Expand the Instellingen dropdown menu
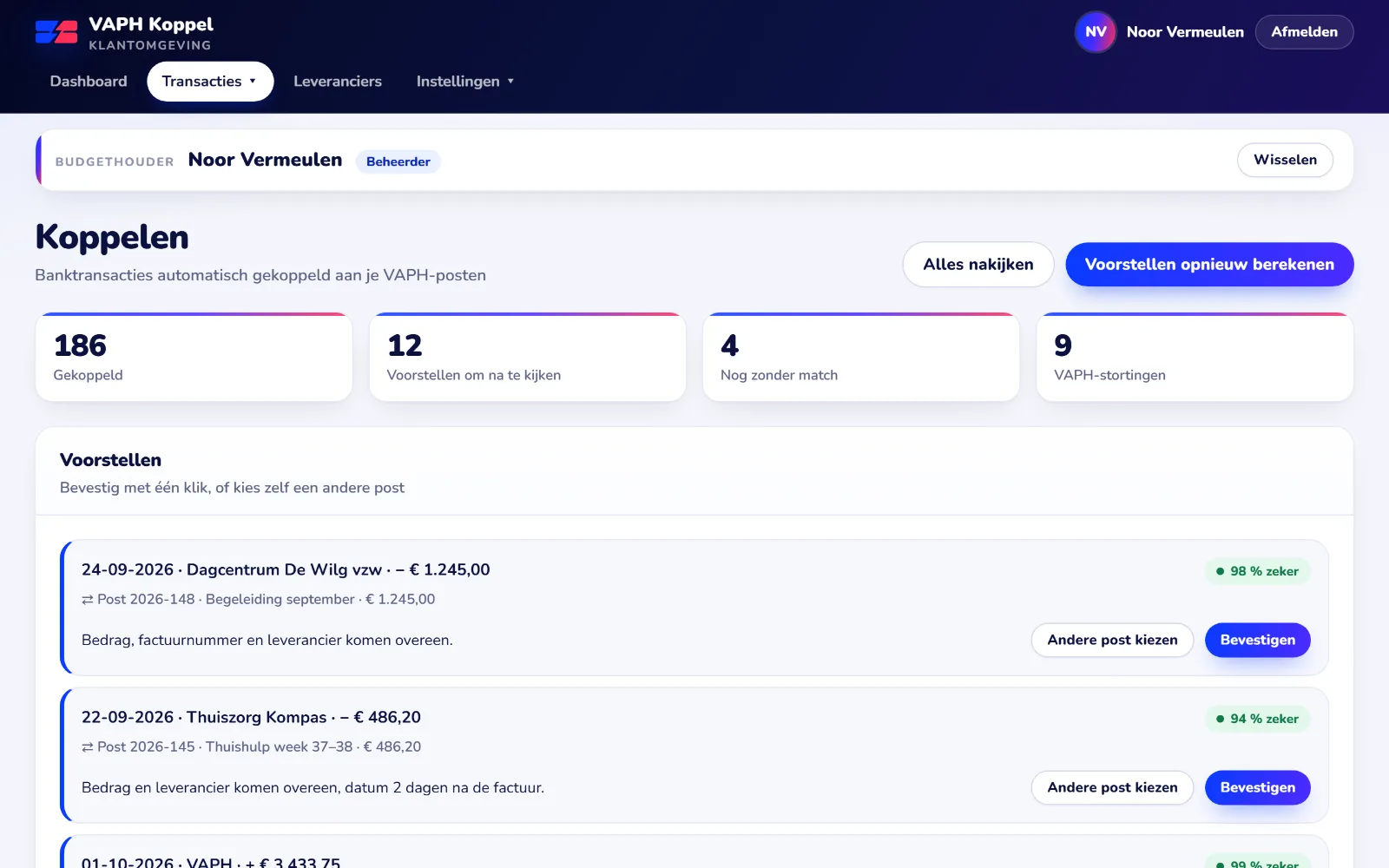1389x868 pixels. pos(465,82)
